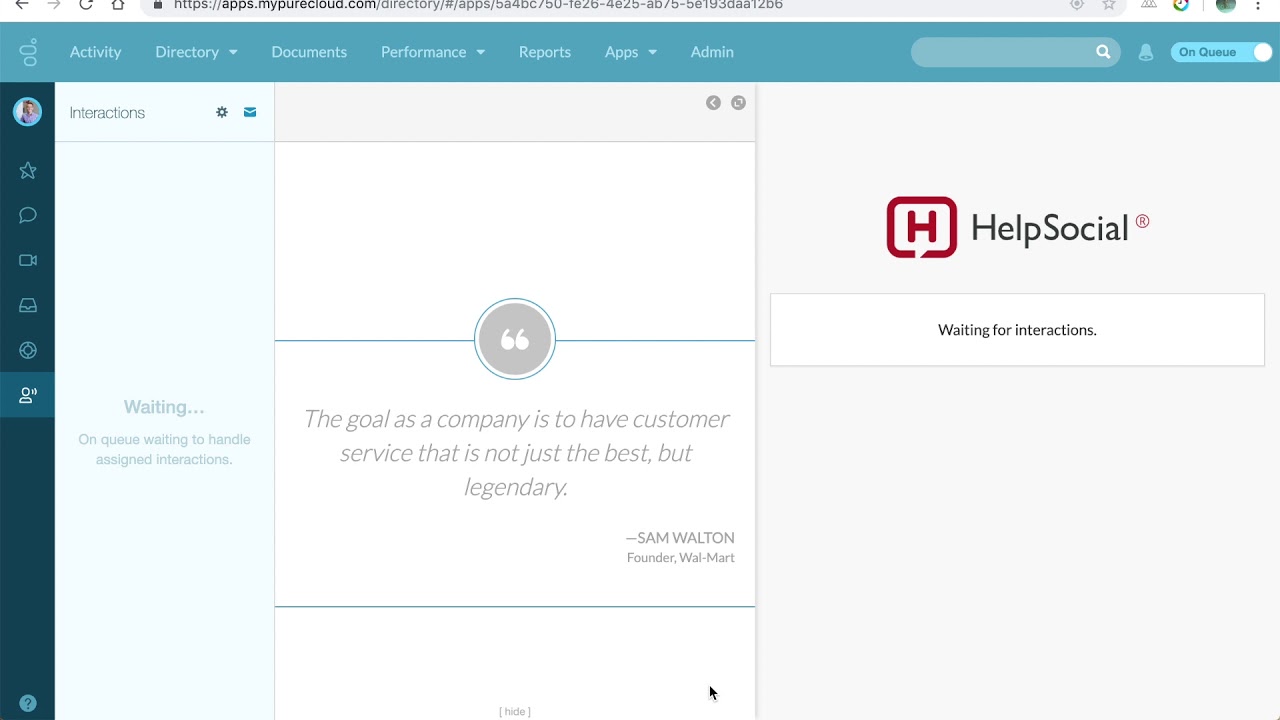Image resolution: width=1280 pixels, height=720 pixels.
Task: Open the Admin menu item
Action: 712,52
